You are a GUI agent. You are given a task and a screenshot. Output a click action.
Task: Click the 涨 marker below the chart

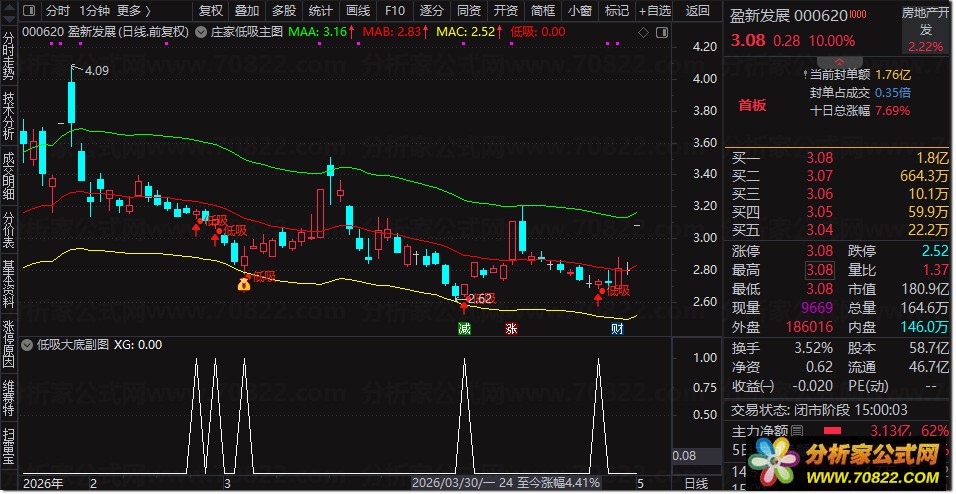point(511,329)
